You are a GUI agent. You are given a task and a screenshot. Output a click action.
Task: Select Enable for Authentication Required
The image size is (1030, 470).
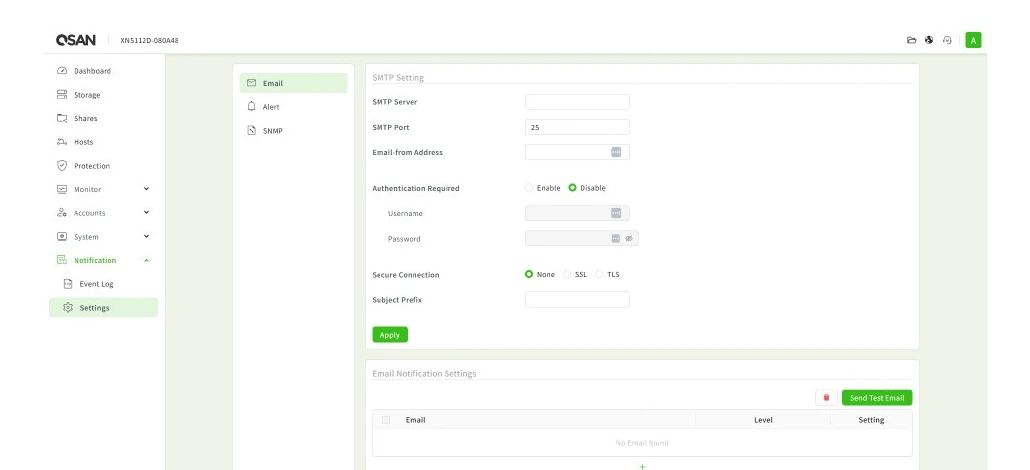(x=529, y=188)
